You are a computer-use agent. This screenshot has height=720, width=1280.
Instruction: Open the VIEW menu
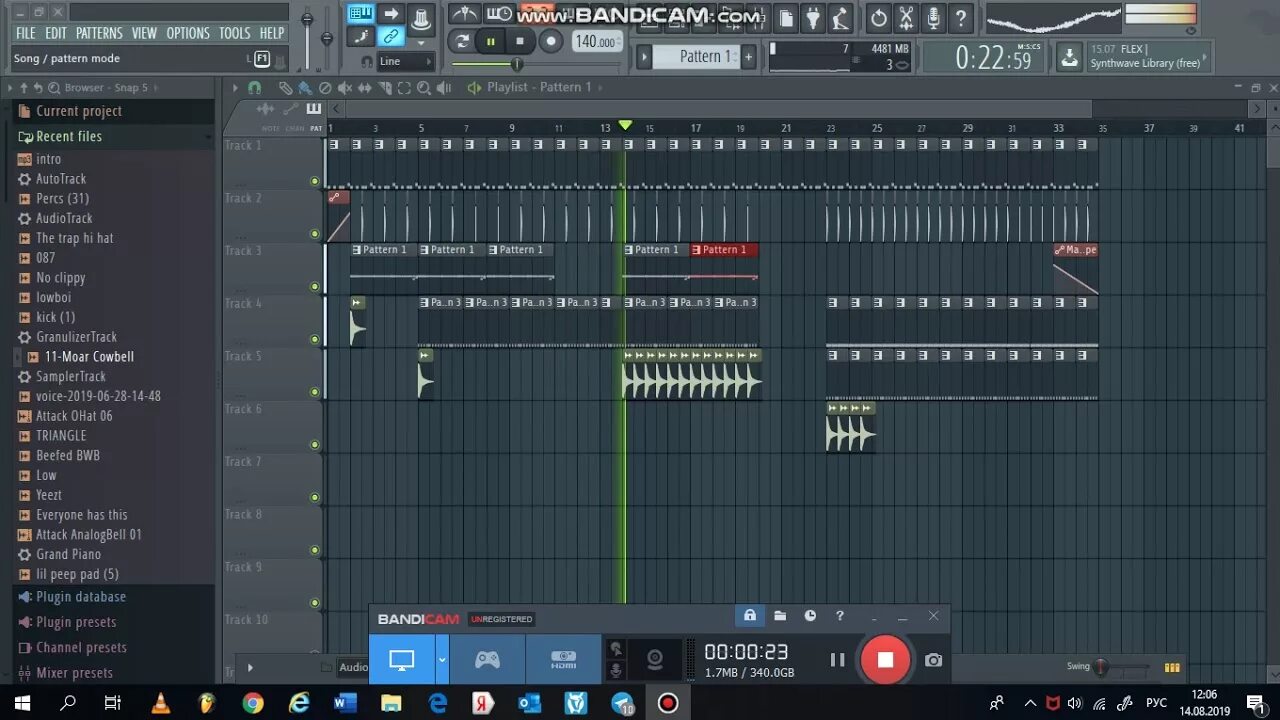144,33
